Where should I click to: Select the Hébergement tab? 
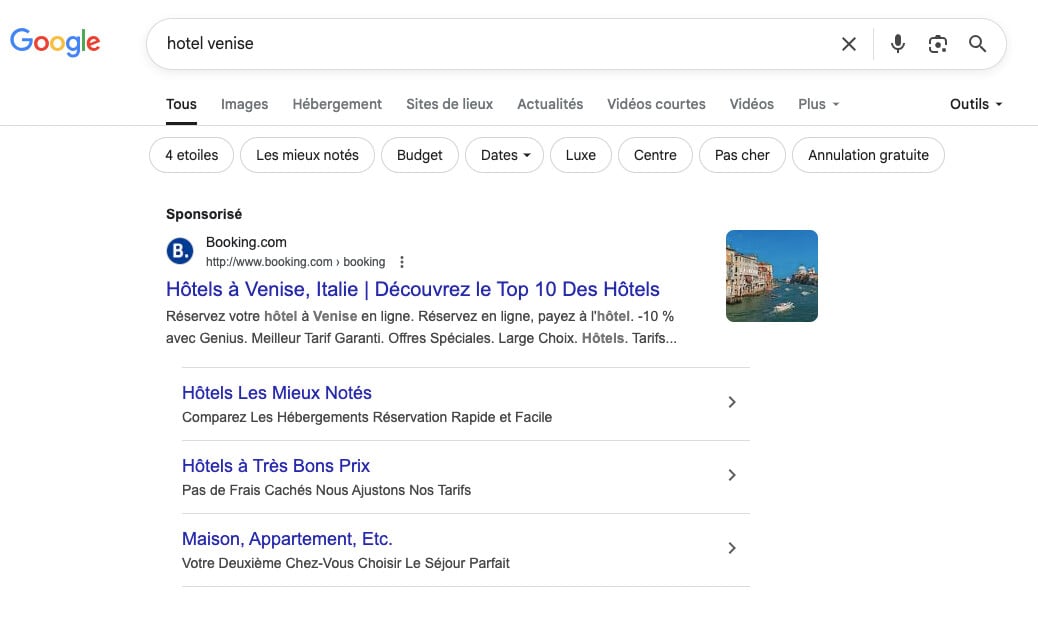click(x=337, y=104)
